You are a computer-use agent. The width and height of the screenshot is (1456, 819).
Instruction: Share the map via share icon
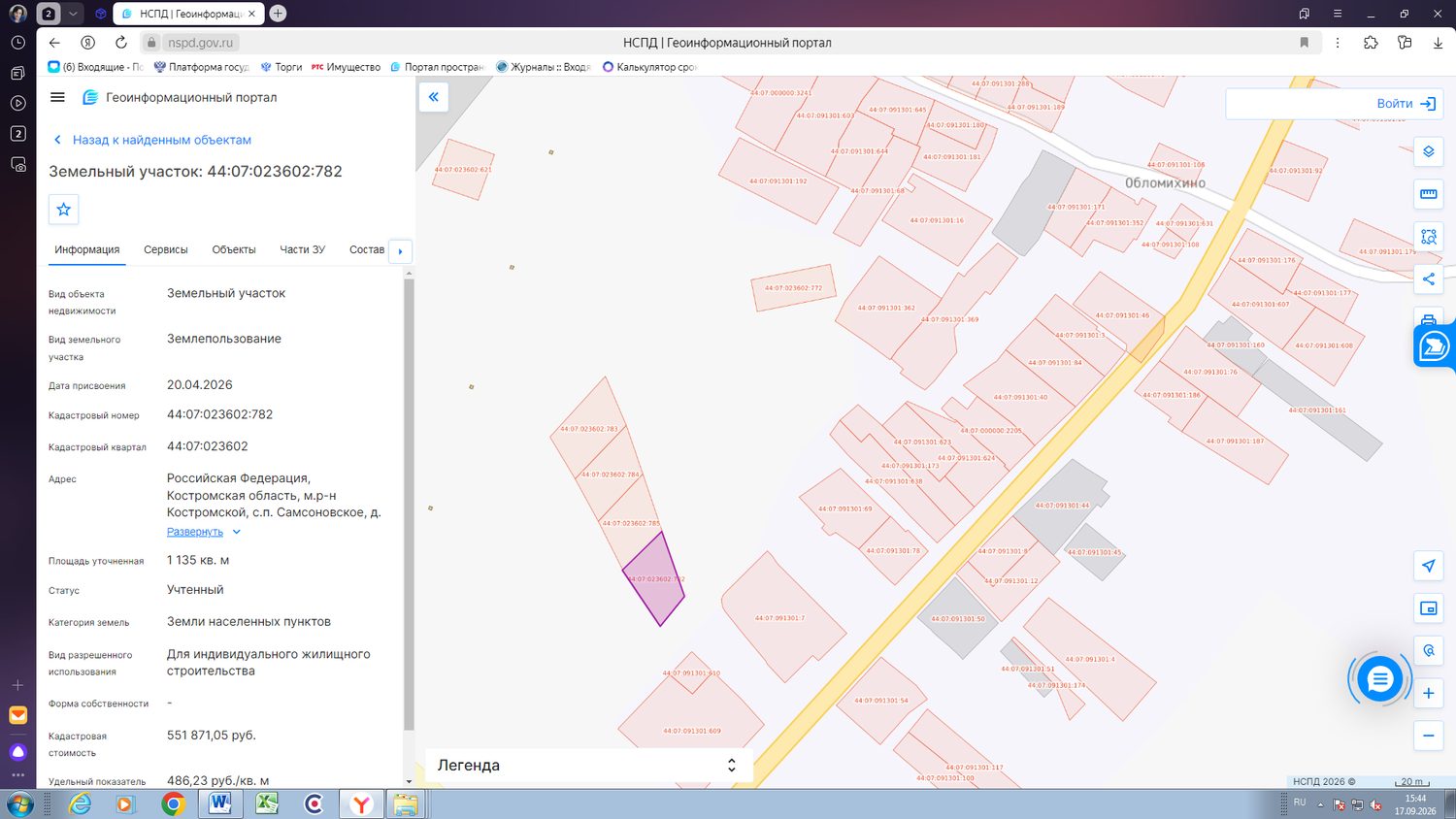[x=1429, y=279]
